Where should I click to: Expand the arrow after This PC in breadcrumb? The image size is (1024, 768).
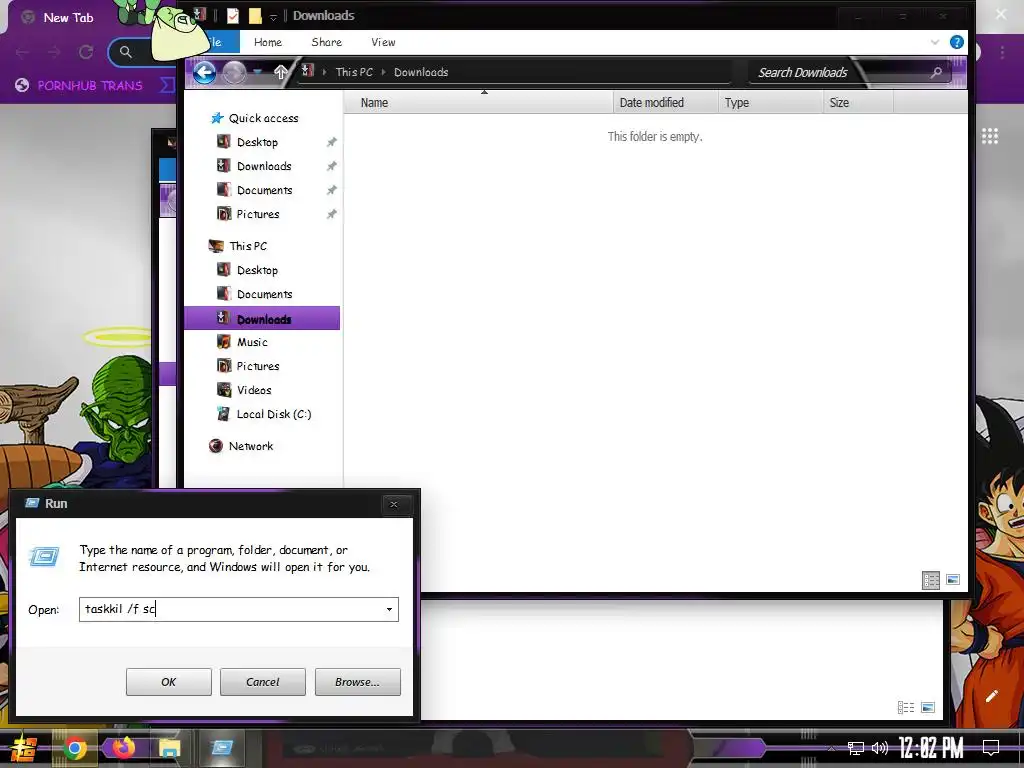pos(383,72)
